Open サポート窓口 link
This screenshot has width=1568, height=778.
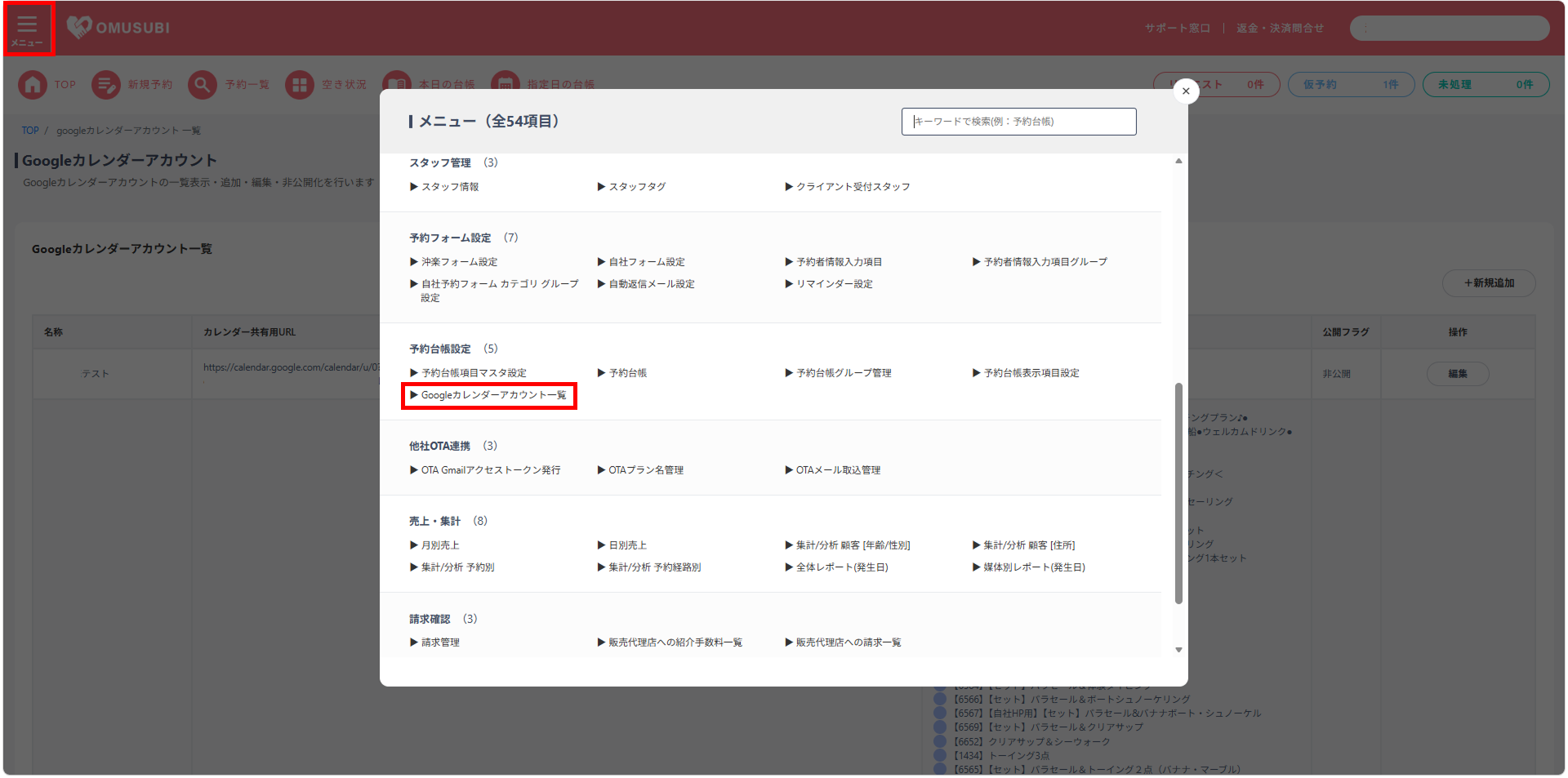click(1177, 29)
